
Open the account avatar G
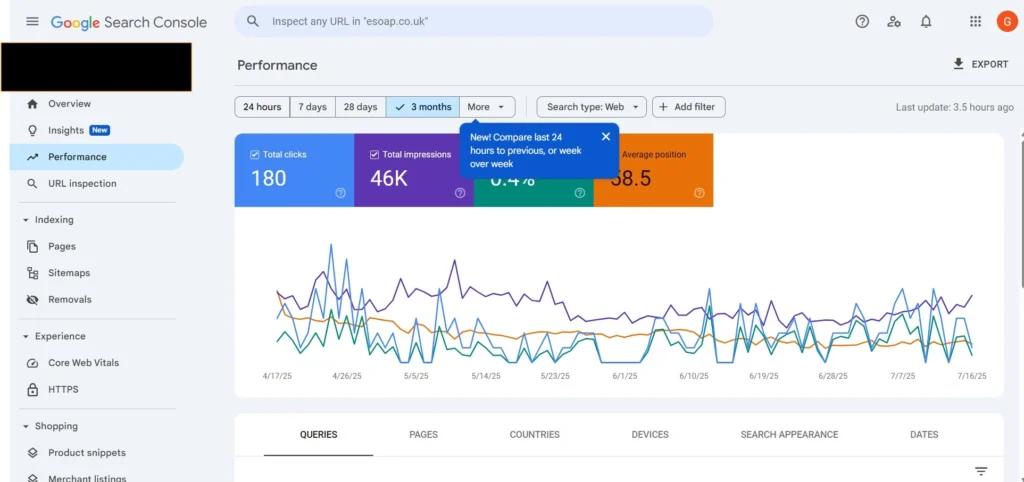(x=1006, y=22)
